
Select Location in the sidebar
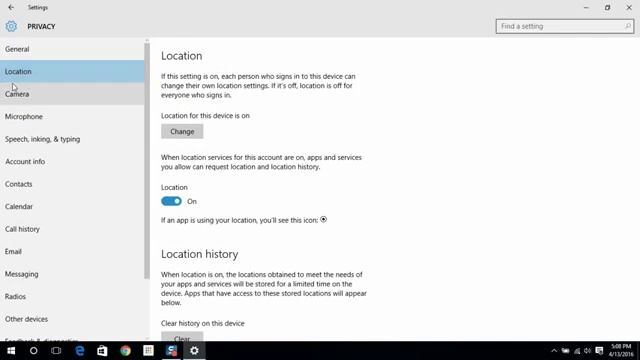coord(72,71)
